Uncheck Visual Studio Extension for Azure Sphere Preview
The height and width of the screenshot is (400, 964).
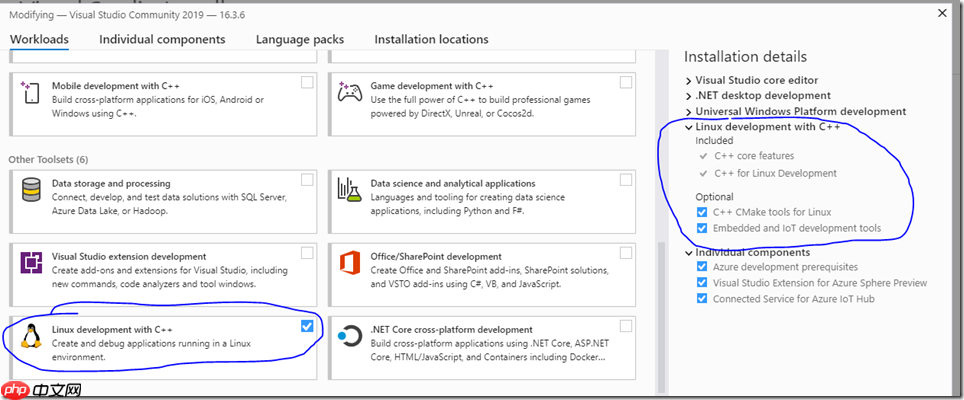click(x=701, y=283)
